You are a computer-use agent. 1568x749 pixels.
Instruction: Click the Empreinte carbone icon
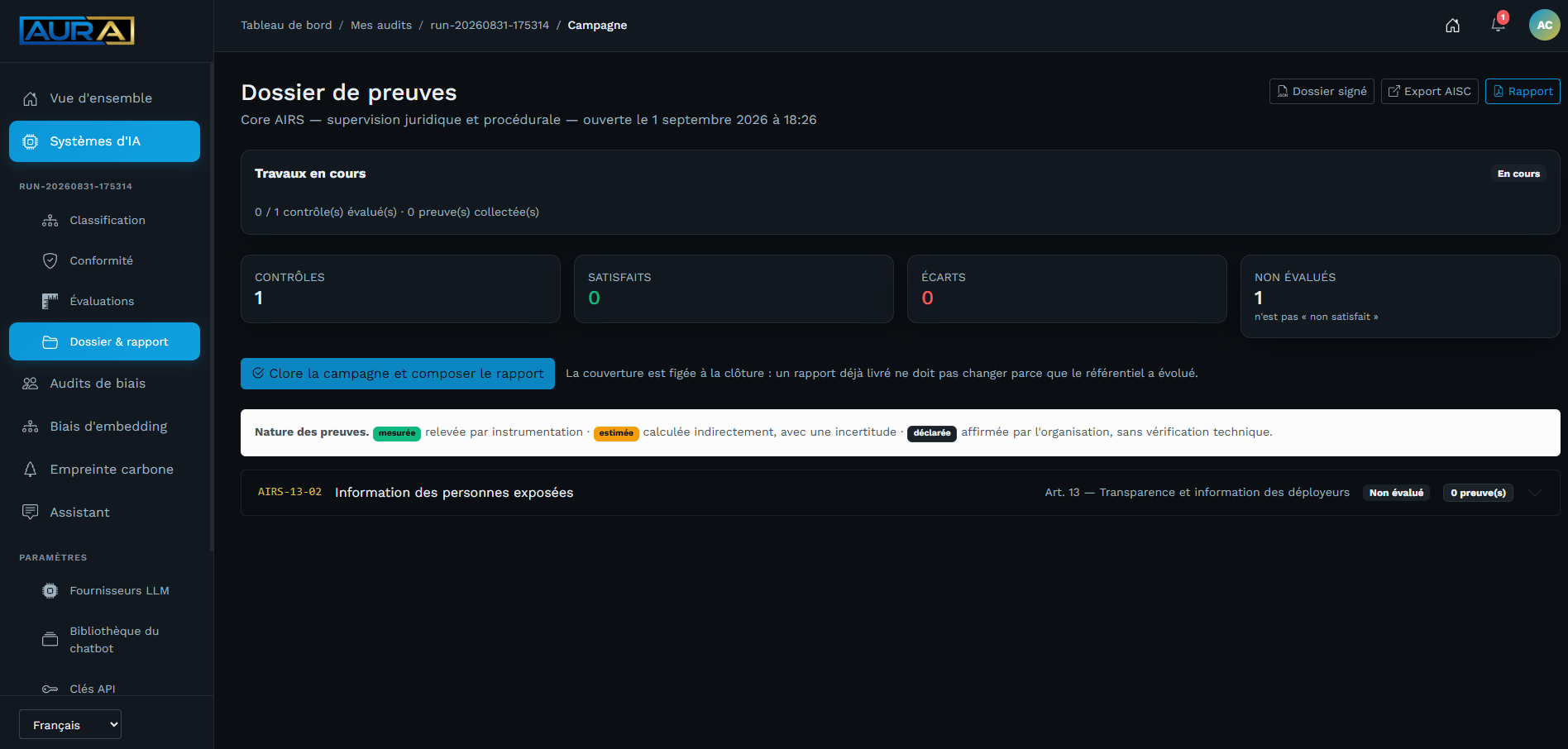coord(31,470)
